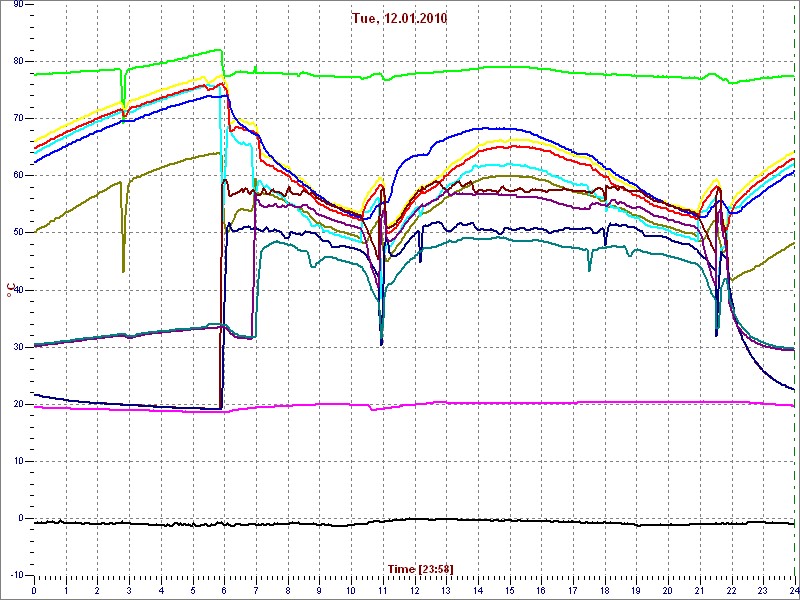Click hour 17 on the time axis
The image size is (800, 600).
[x=573, y=590]
